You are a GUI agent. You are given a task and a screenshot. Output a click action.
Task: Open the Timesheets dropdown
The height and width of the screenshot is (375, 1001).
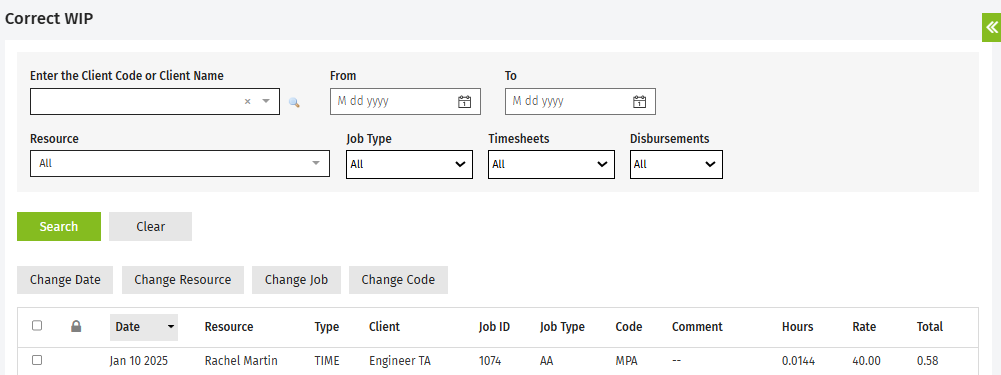pyautogui.click(x=552, y=164)
